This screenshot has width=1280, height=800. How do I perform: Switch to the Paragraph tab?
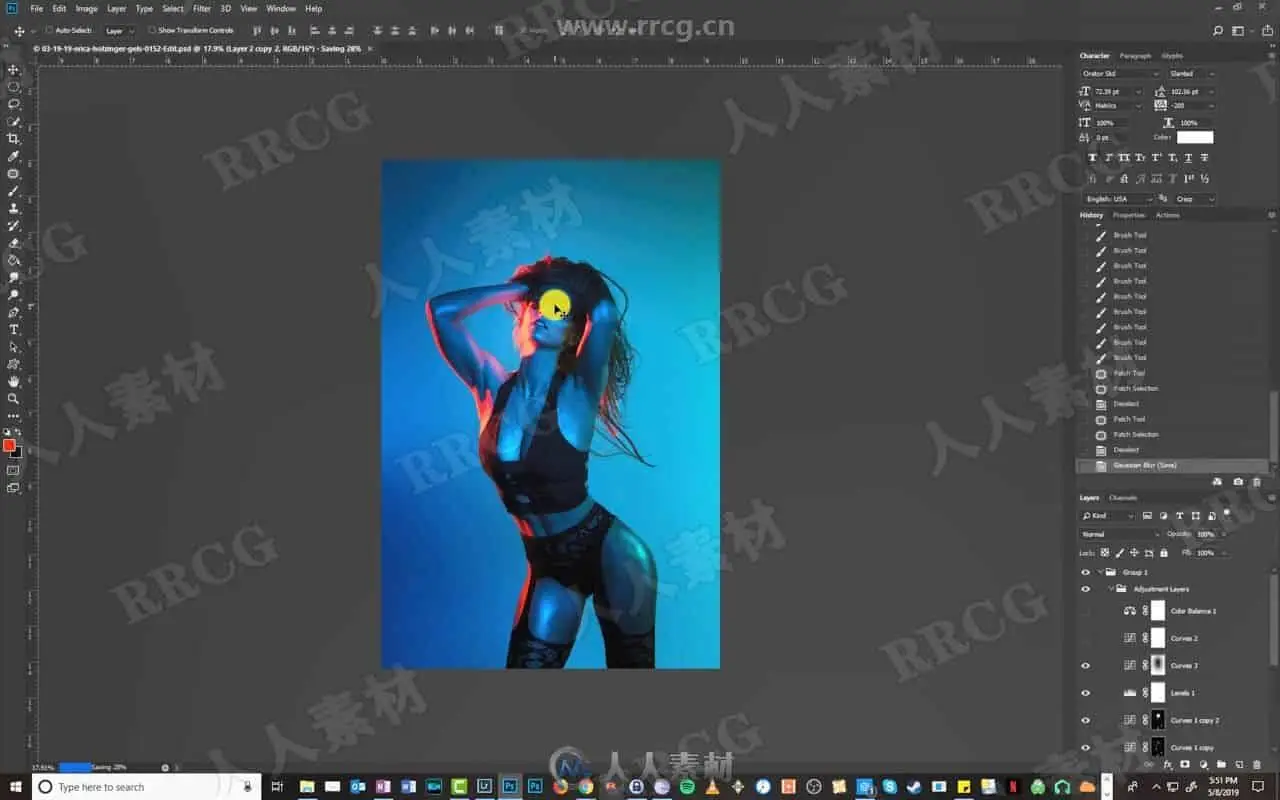pyautogui.click(x=1135, y=56)
